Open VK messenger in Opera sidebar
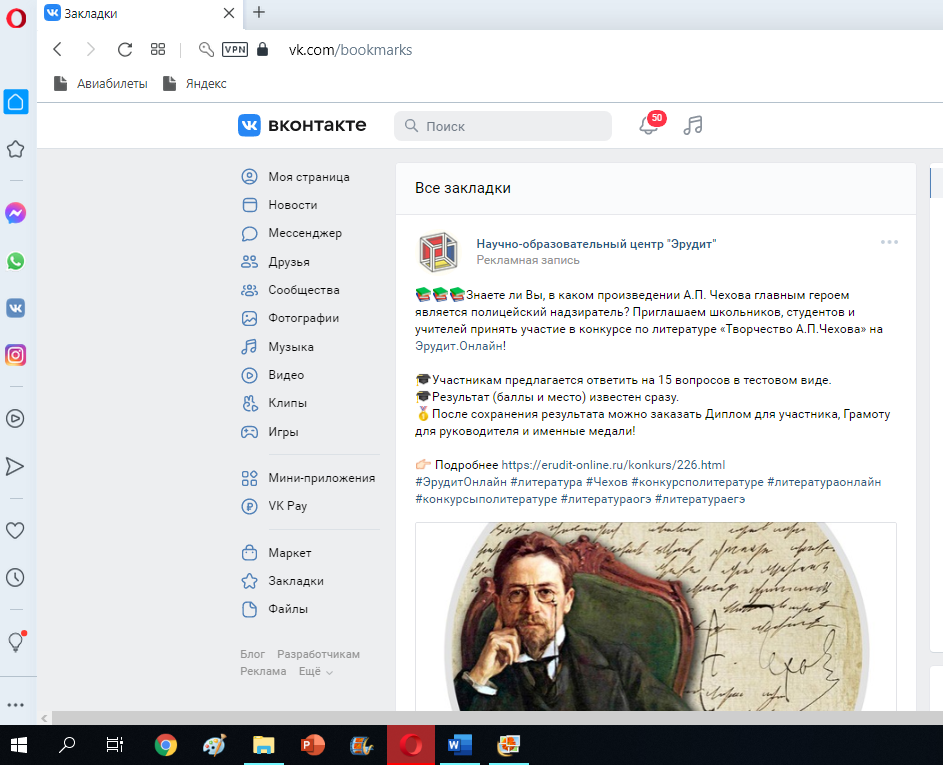 (x=16, y=308)
